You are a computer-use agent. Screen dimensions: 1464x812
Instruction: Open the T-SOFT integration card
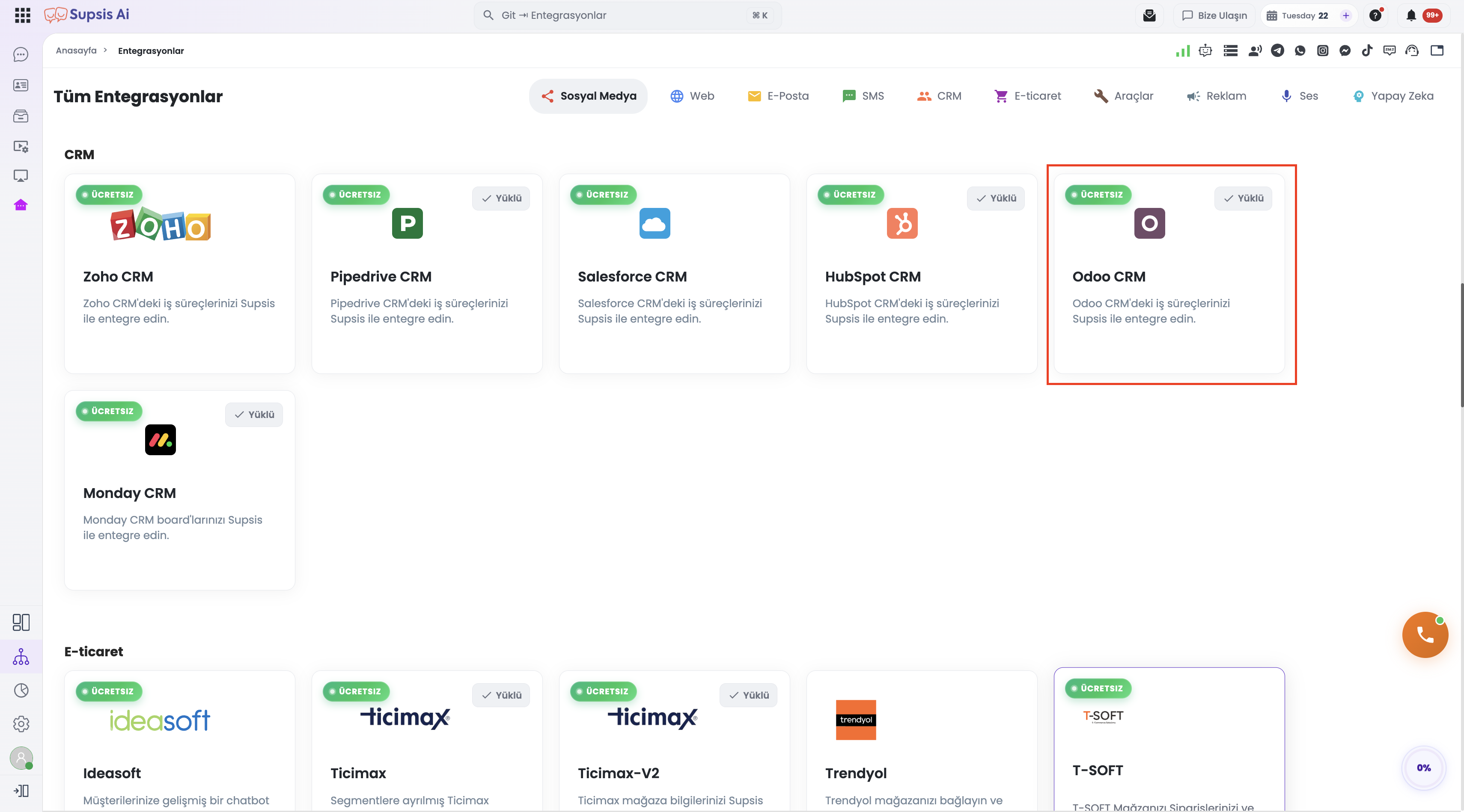[x=1169, y=740]
